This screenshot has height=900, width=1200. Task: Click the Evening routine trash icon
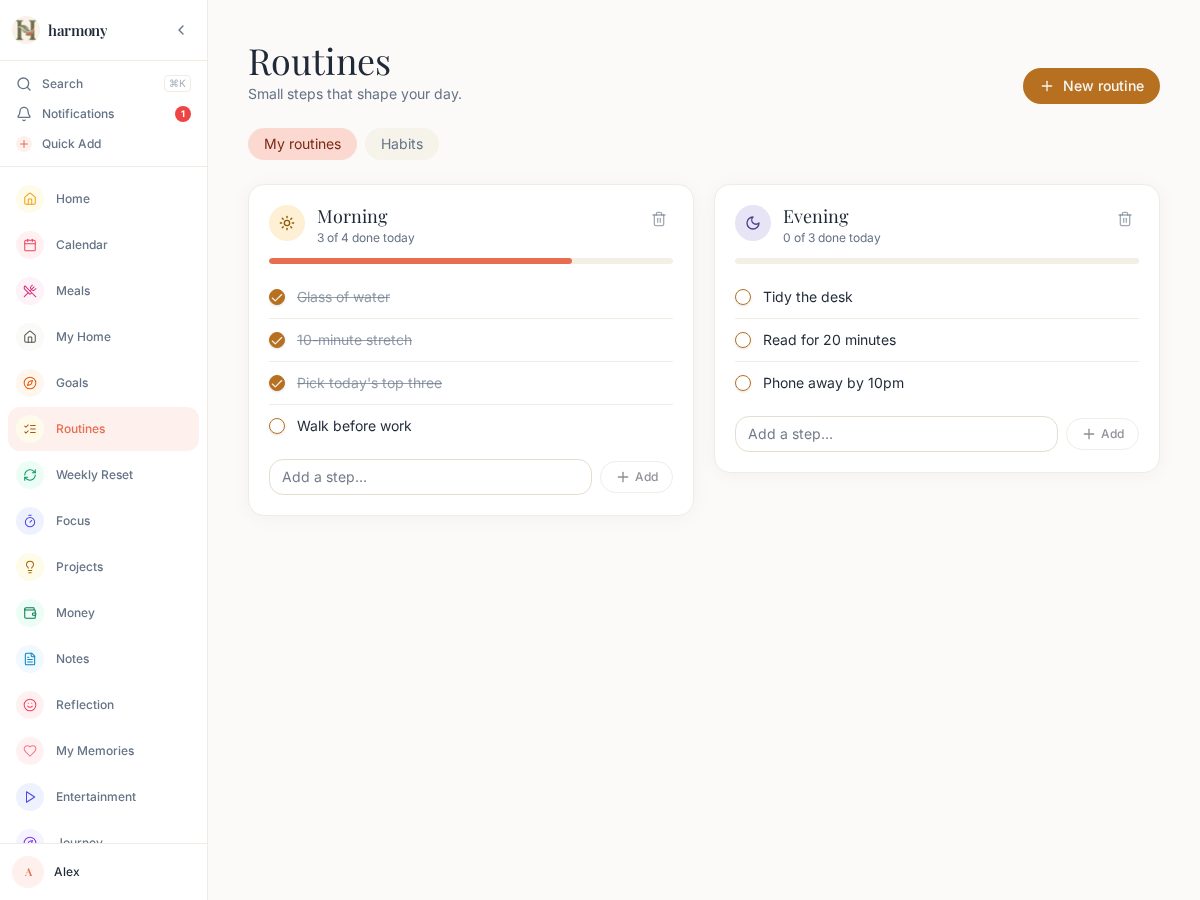point(1125,219)
